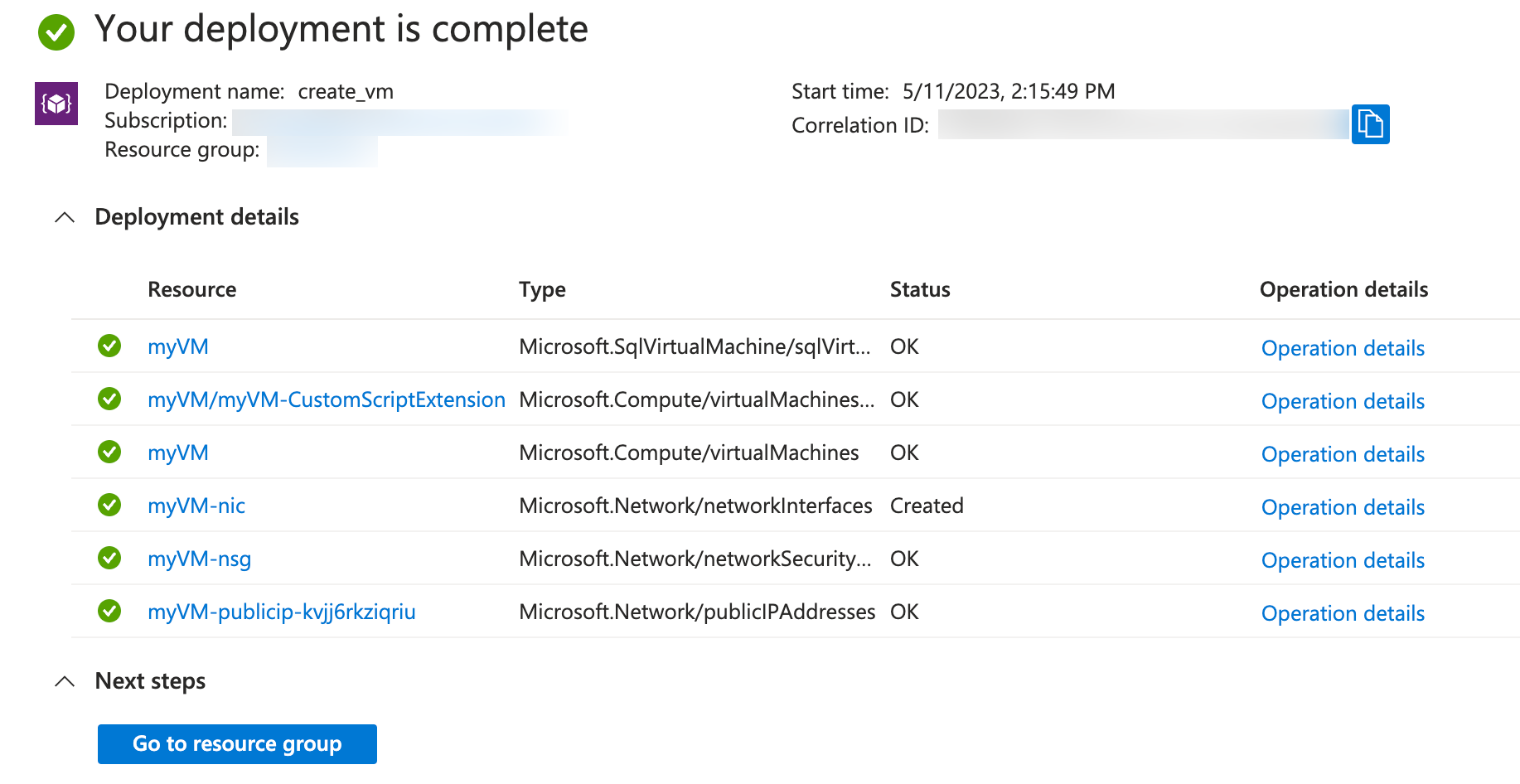
Task: Click the status check for myVM/myVM-CustomScriptExtension
Action: tap(109, 399)
